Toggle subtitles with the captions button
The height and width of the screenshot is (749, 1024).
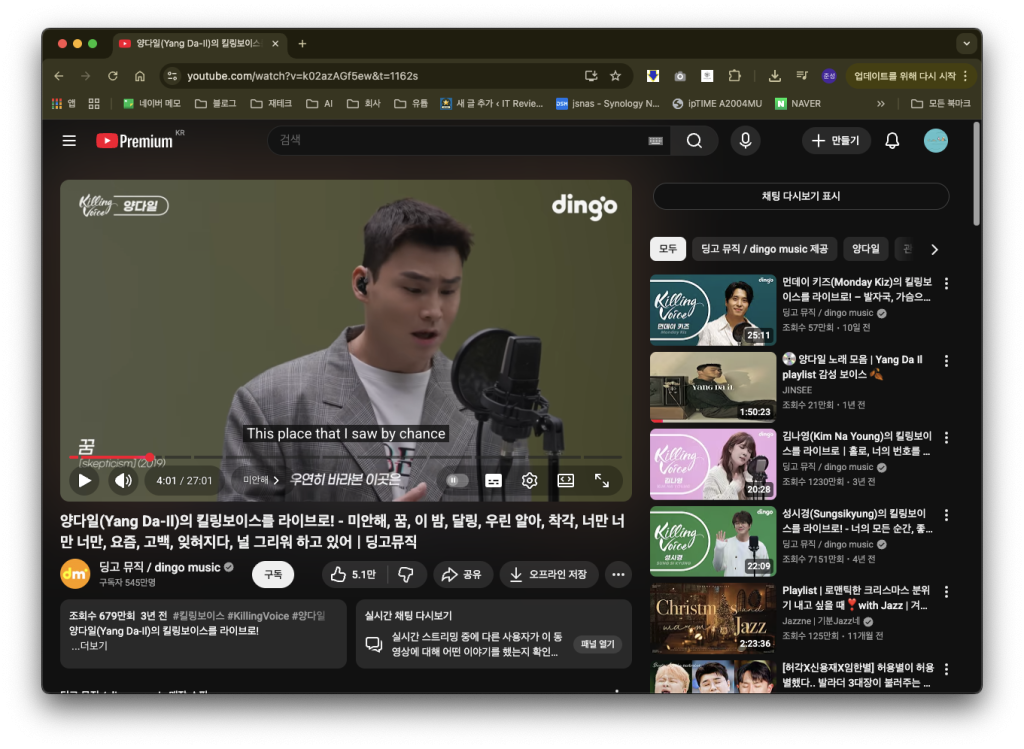coord(493,481)
